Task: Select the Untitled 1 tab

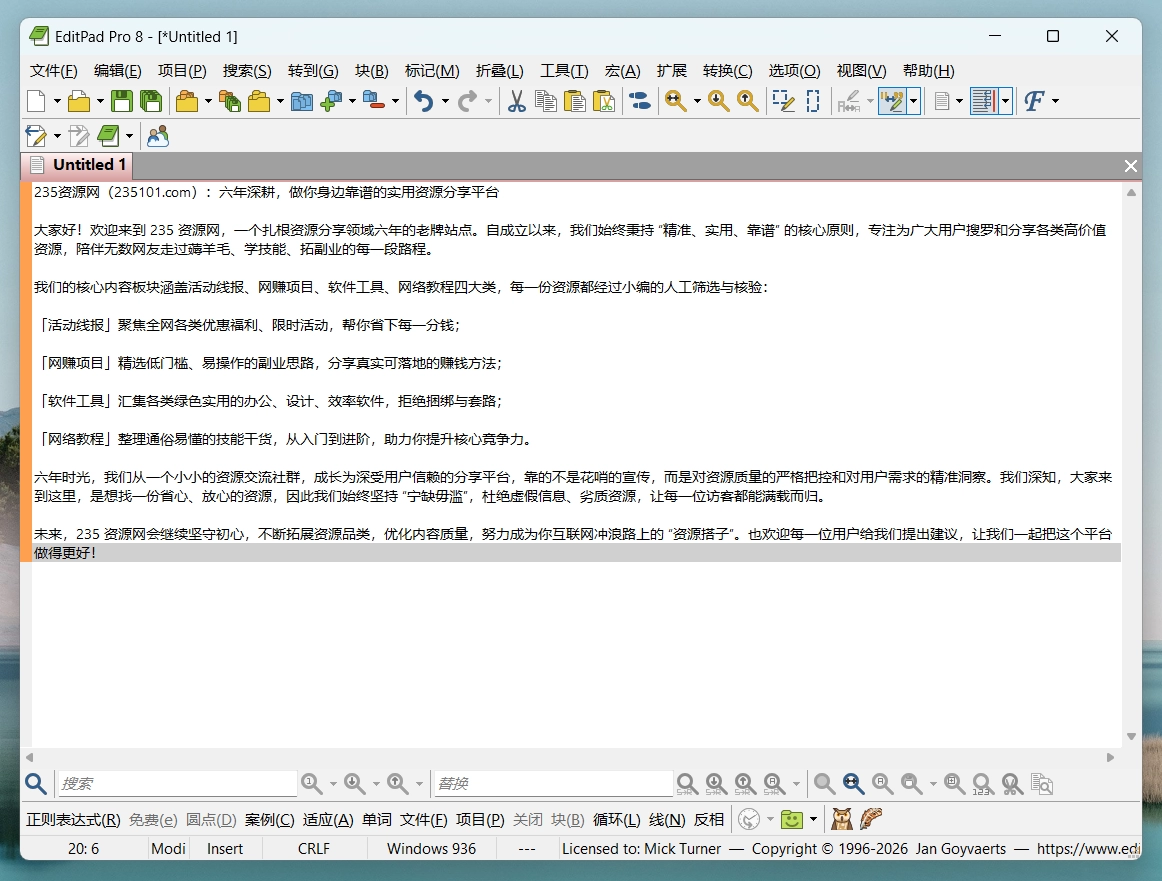Action: 79,164
